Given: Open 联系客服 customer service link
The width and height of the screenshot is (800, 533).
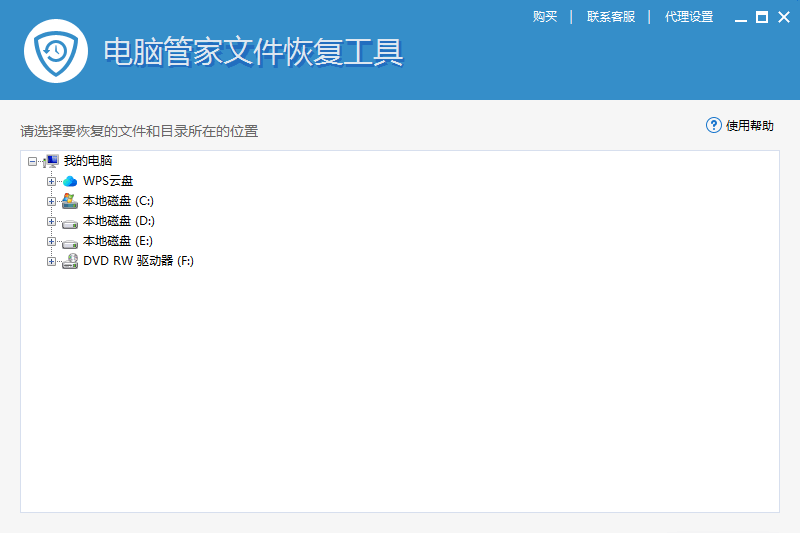Looking at the screenshot, I should point(611,17).
